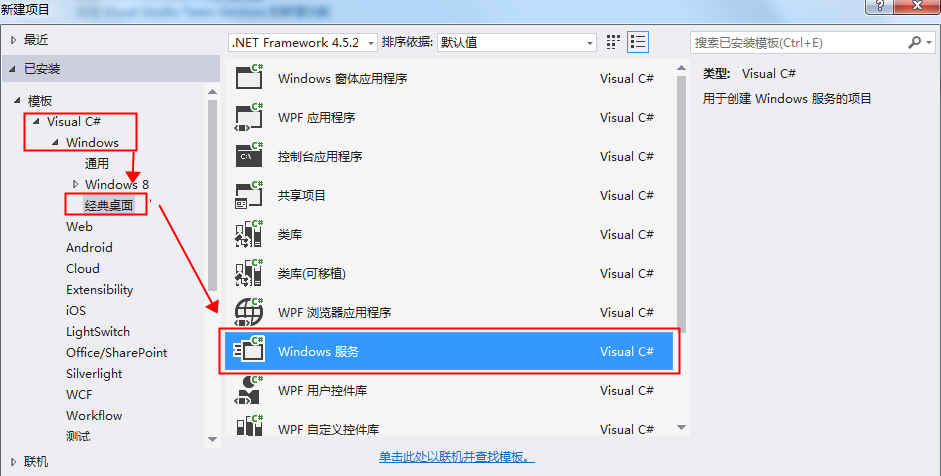Viewport: 941px width, 476px height.
Task: Pick the 控制台应用程序 console template icon
Action: tap(249, 155)
